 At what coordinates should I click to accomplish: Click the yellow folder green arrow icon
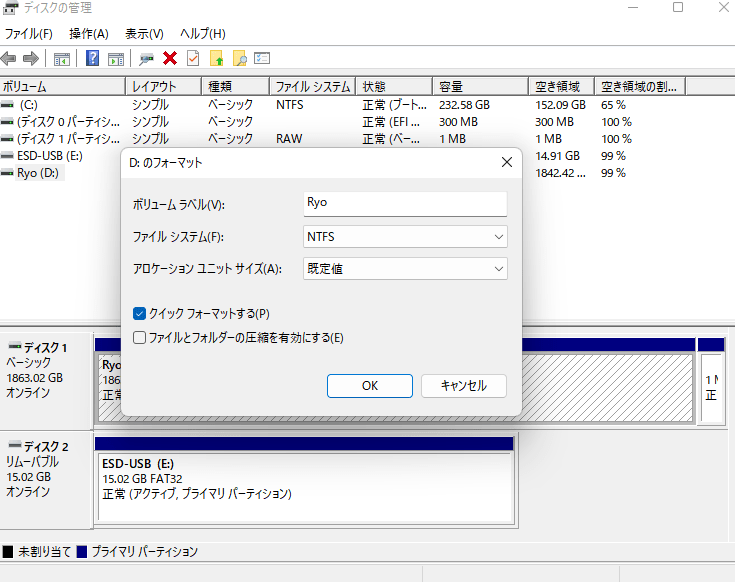coord(216,58)
